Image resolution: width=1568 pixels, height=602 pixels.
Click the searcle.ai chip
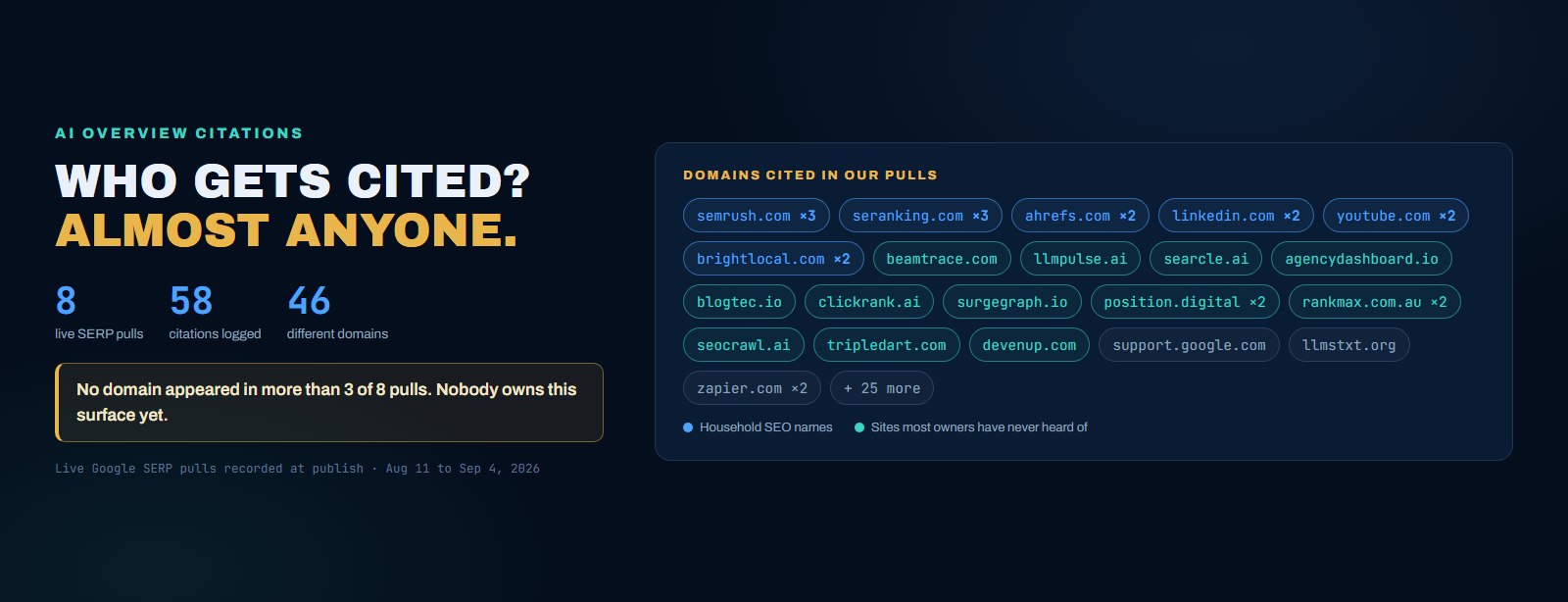(x=1205, y=259)
